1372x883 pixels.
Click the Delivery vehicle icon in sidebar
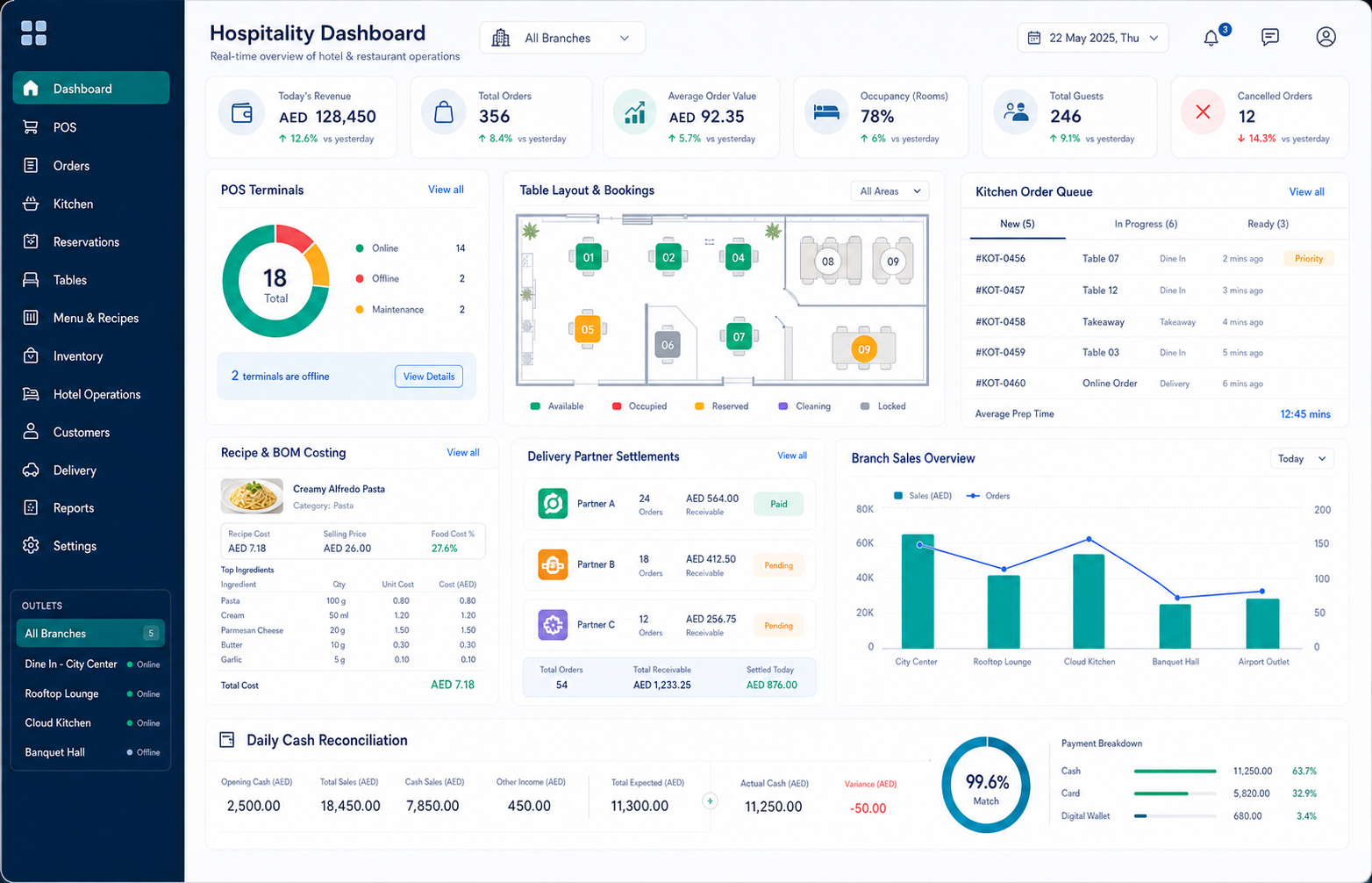[31, 470]
